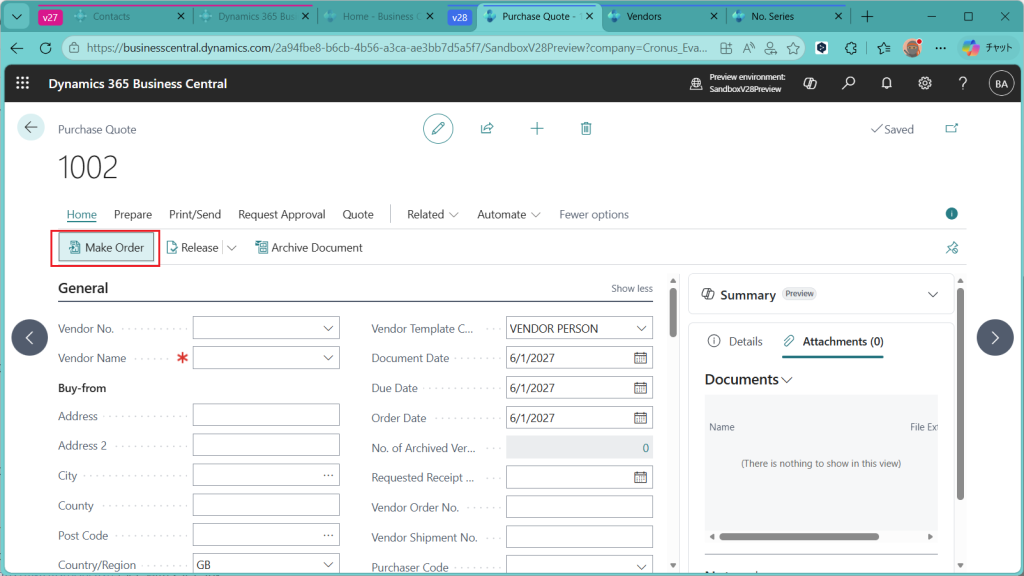
Task: Click the documents list horizontal scrollbar
Action: click(x=800, y=537)
